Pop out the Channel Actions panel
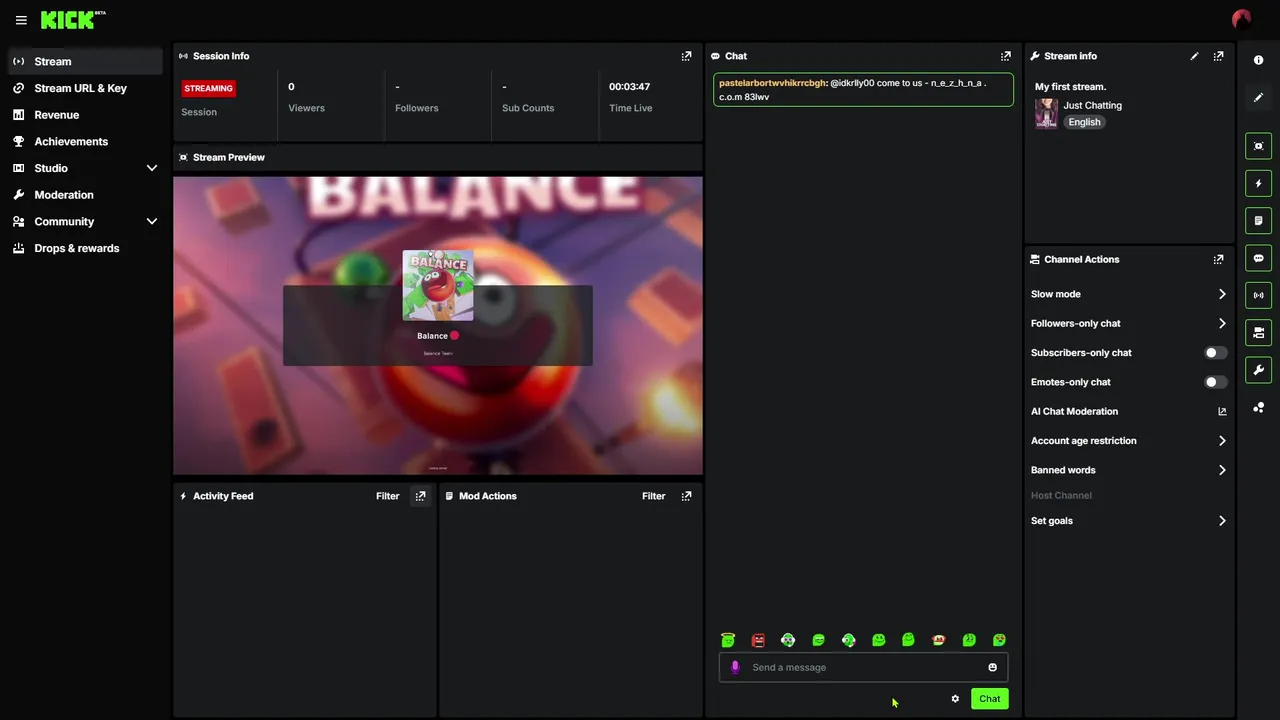 [1218, 259]
